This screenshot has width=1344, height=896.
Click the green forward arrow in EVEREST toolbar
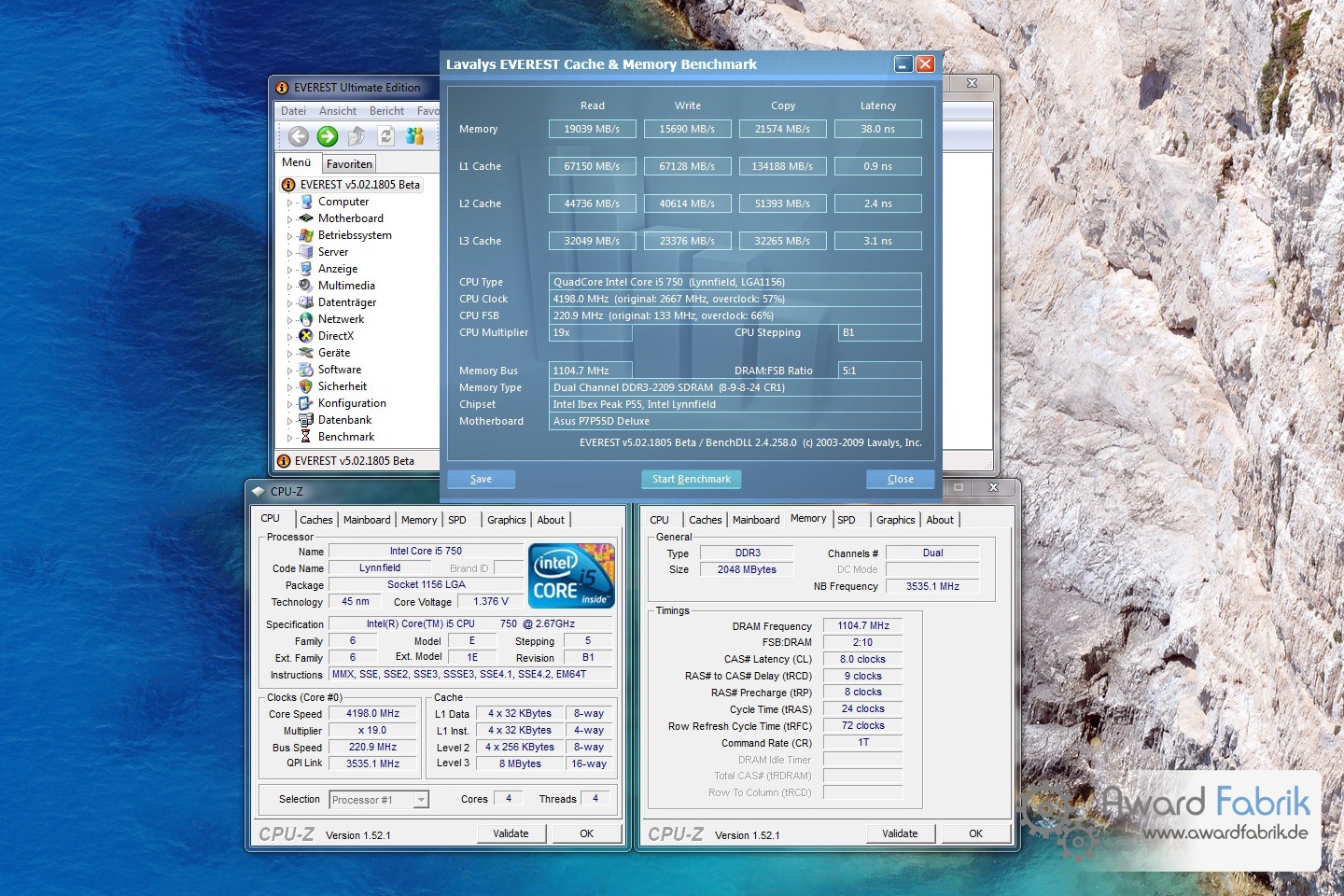tap(328, 136)
